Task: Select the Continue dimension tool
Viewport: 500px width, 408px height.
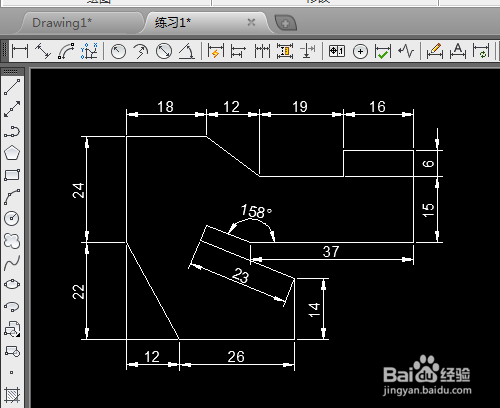Action: (x=262, y=51)
